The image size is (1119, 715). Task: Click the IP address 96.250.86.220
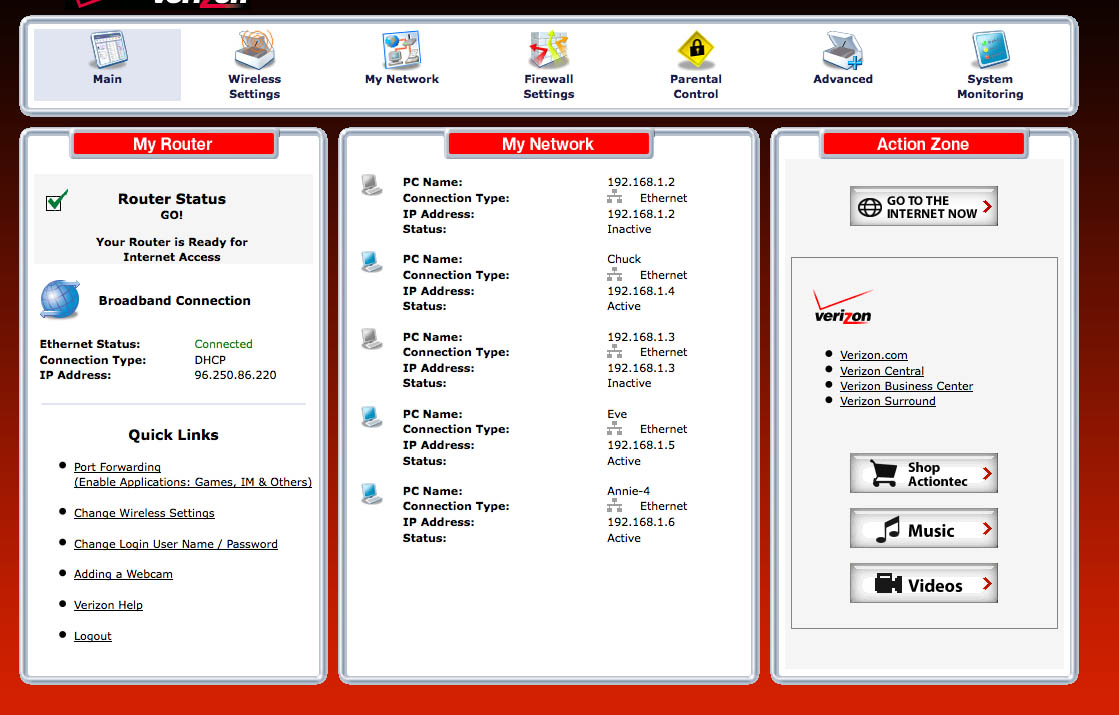point(235,375)
